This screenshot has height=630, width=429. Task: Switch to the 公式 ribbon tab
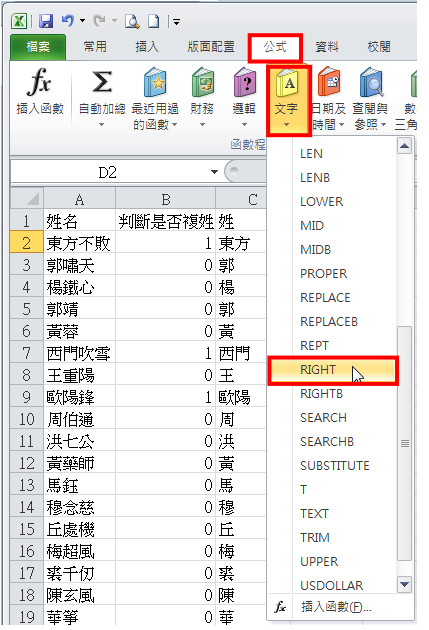(x=275, y=47)
